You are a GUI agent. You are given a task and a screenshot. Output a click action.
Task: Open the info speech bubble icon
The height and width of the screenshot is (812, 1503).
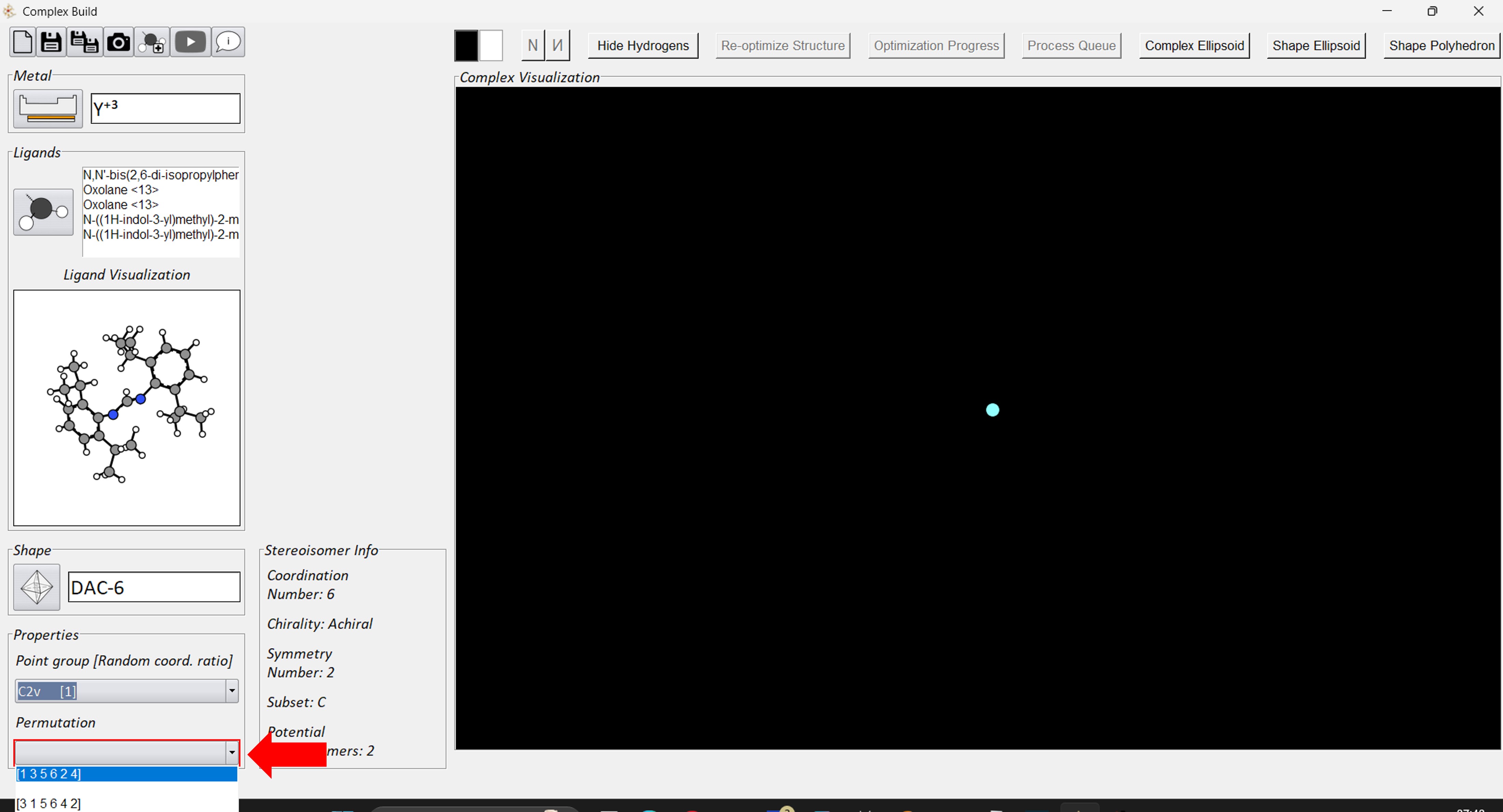pyautogui.click(x=227, y=42)
